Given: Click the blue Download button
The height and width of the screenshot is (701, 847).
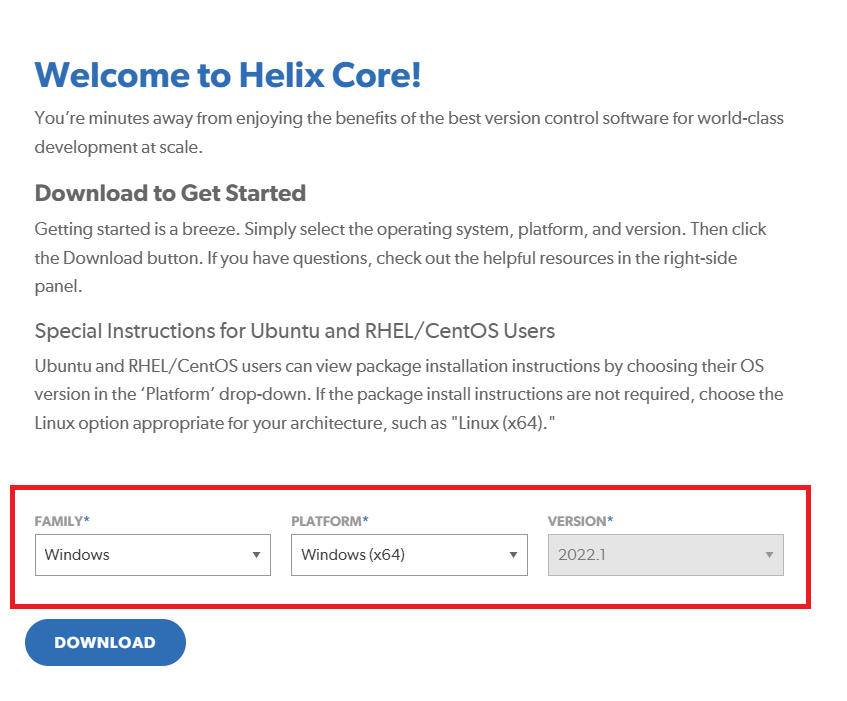Looking at the screenshot, I should point(105,642).
